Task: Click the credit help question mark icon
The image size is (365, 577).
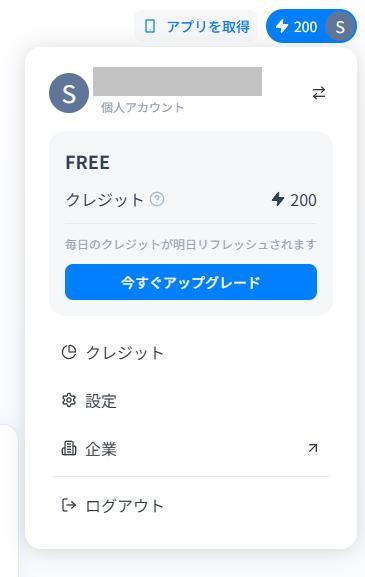Action: pyautogui.click(x=157, y=199)
